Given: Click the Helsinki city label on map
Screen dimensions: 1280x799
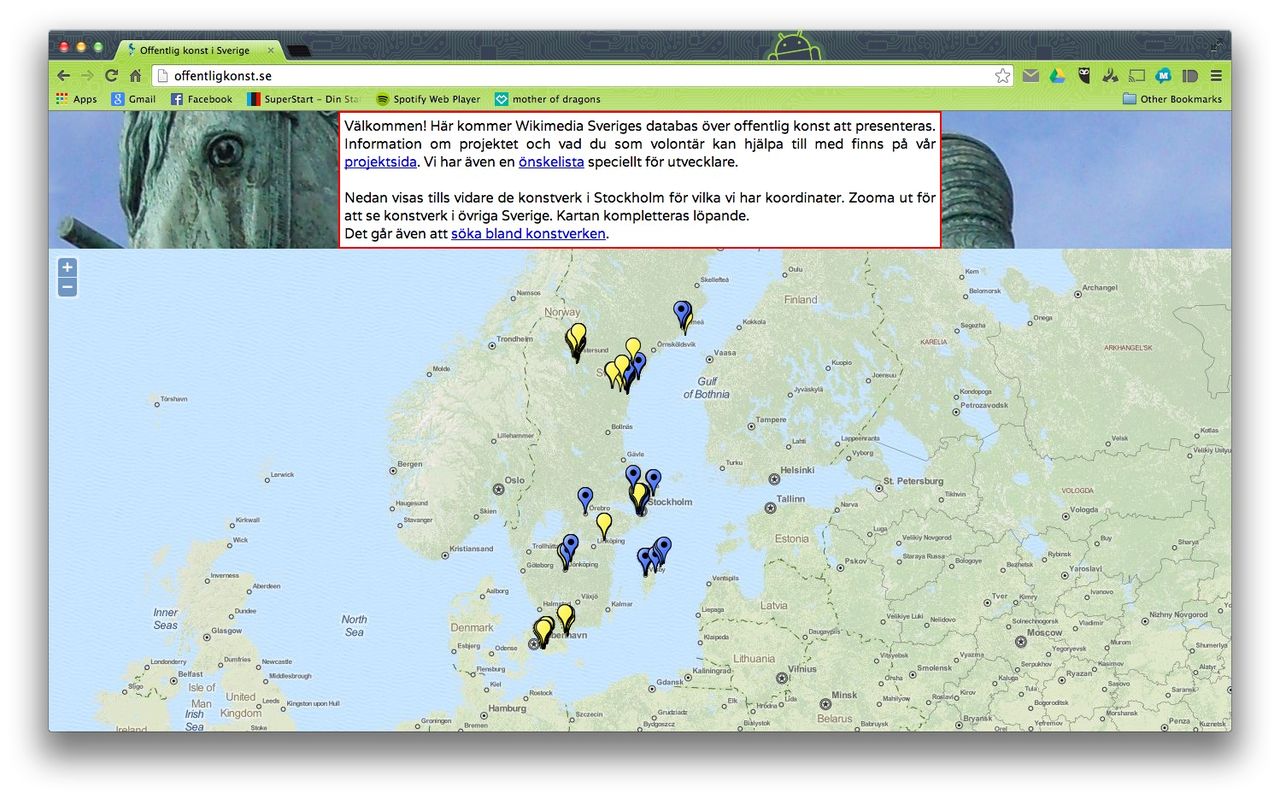Looking at the screenshot, I should pyautogui.click(x=798, y=470).
